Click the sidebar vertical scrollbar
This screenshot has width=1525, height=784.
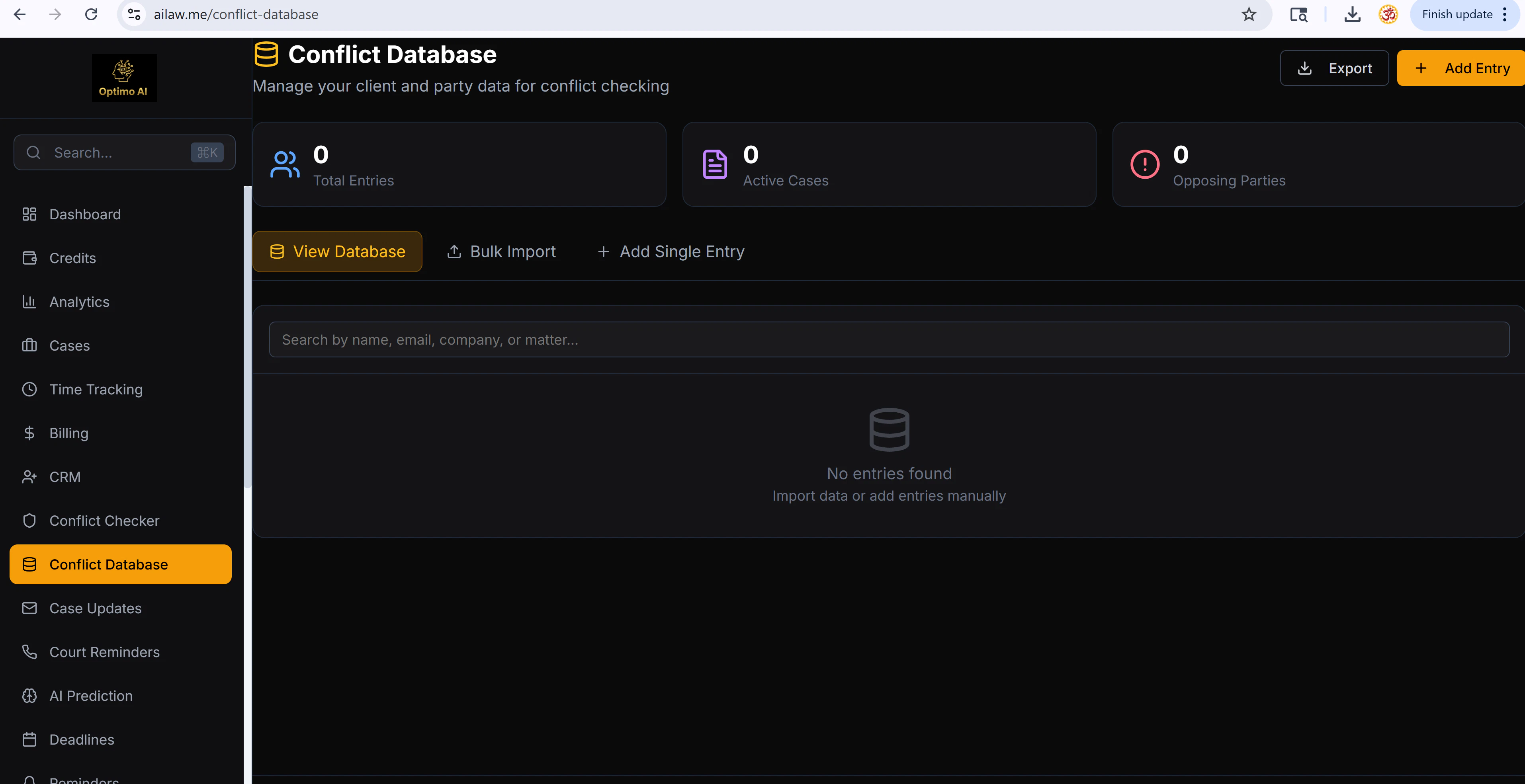click(247, 337)
